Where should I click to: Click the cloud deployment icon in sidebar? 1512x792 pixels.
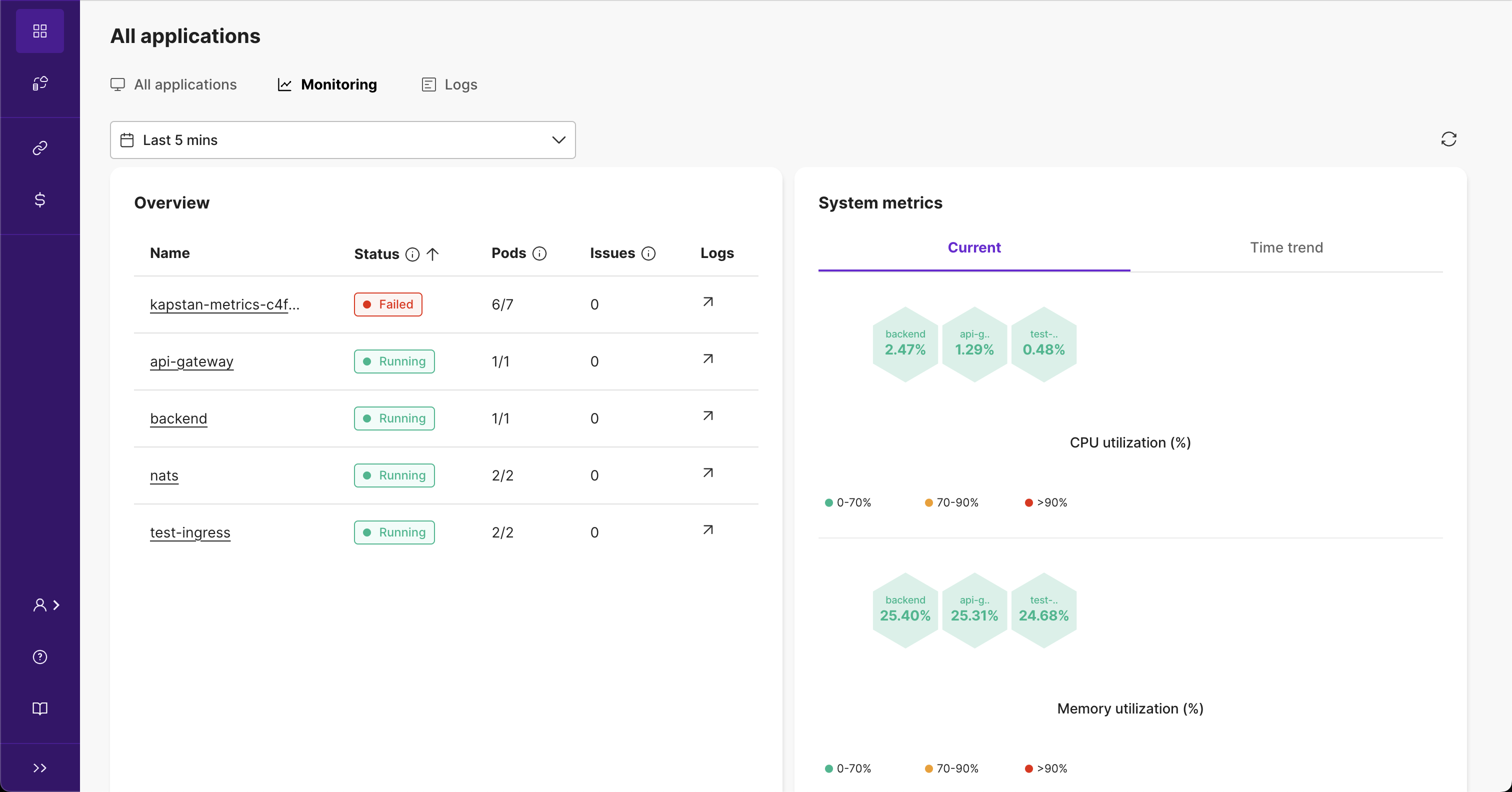40,83
